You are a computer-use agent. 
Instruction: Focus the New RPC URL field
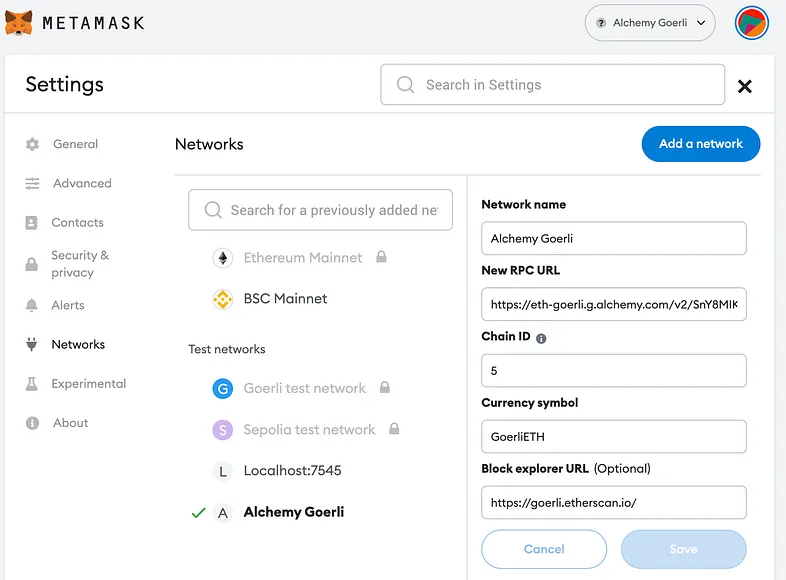tap(614, 304)
